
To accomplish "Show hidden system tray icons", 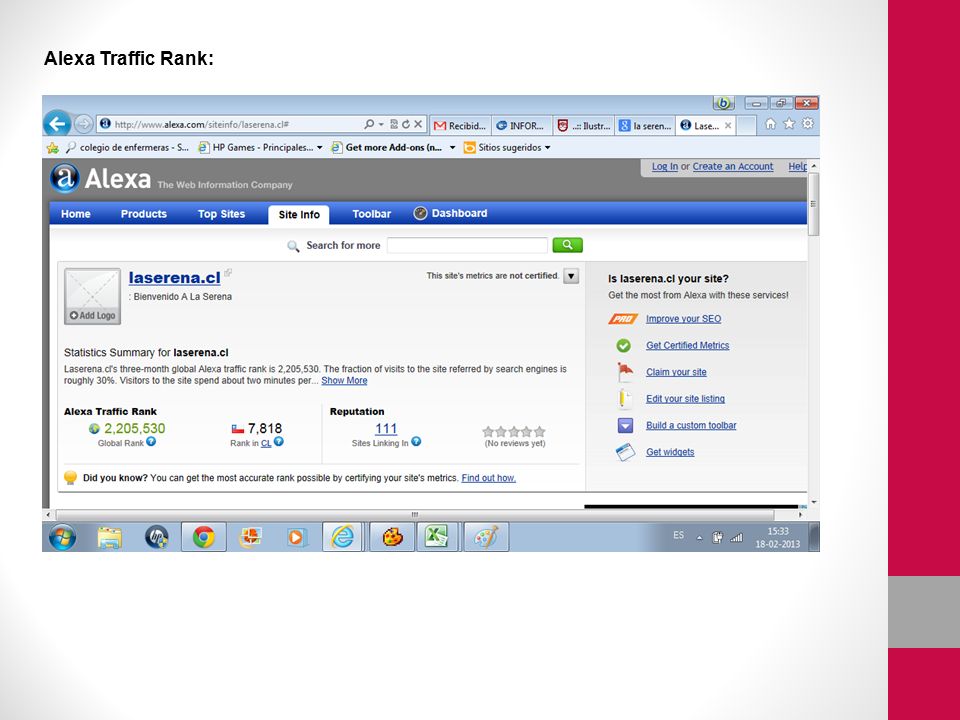I will pos(699,538).
